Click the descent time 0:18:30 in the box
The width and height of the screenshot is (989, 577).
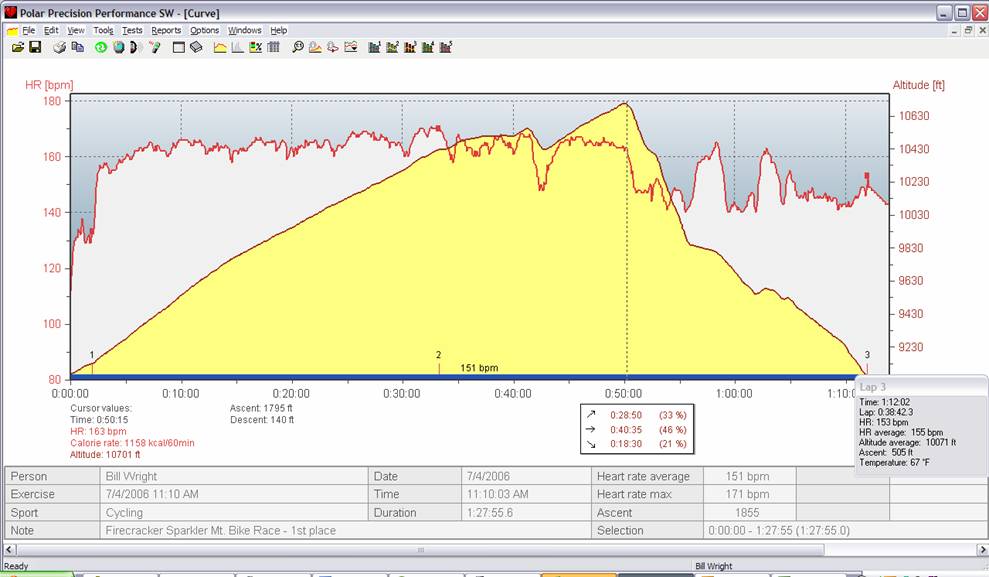pyautogui.click(x=626, y=444)
